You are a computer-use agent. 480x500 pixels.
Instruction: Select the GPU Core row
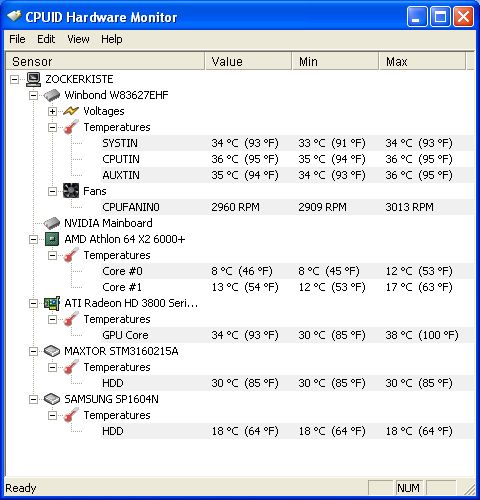click(x=287, y=335)
